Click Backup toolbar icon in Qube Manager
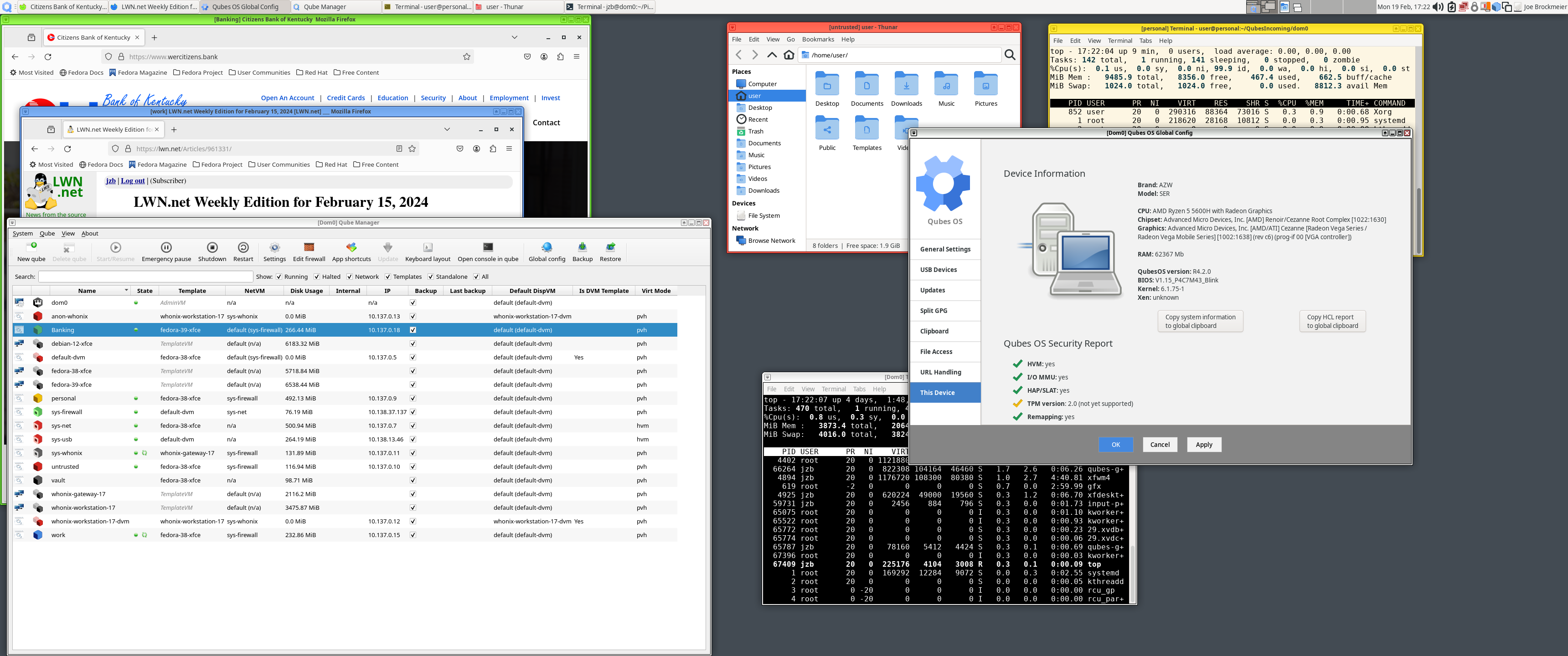1568x656 pixels. pyautogui.click(x=583, y=247)
